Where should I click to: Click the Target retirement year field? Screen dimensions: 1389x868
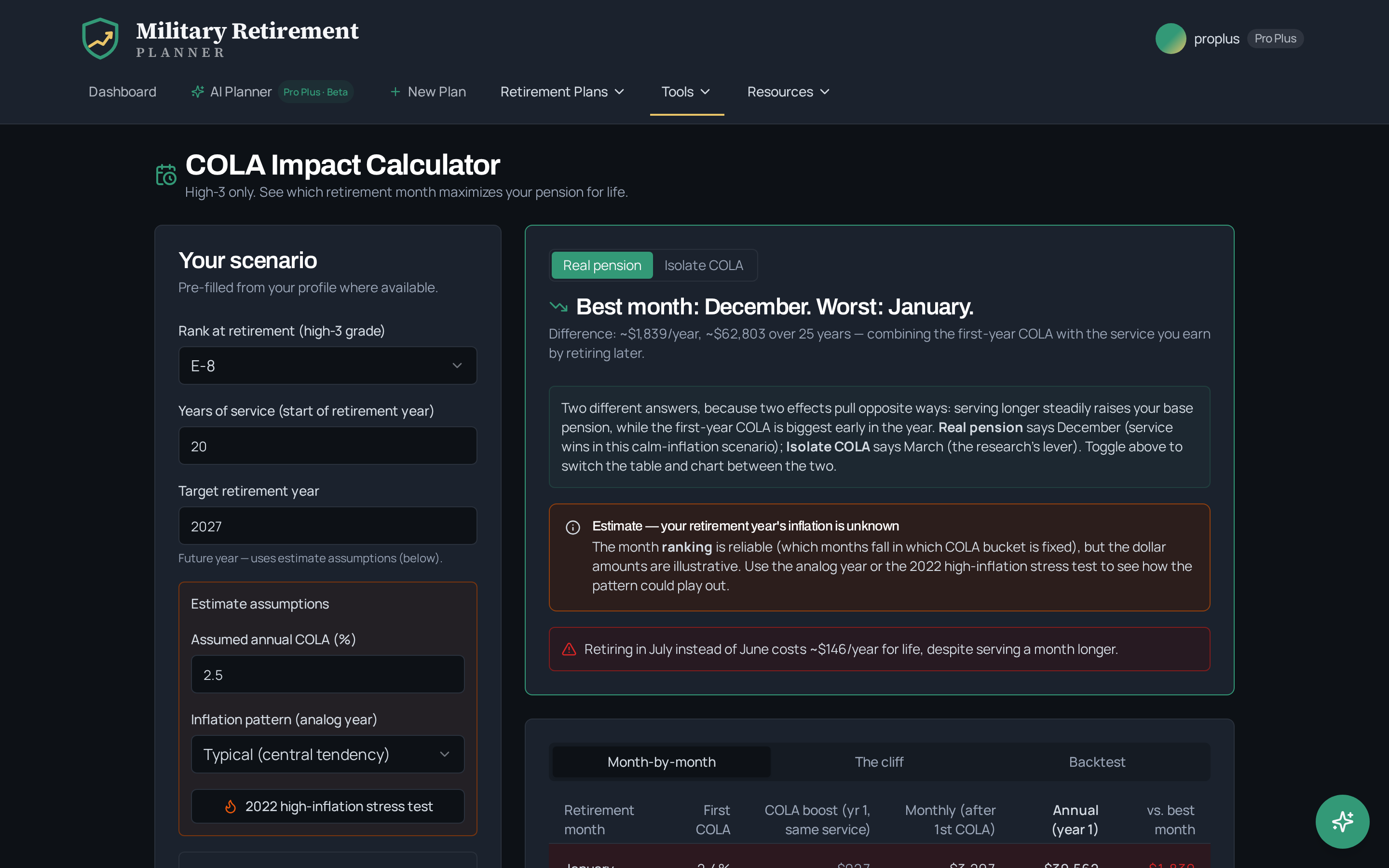[328, 526]
